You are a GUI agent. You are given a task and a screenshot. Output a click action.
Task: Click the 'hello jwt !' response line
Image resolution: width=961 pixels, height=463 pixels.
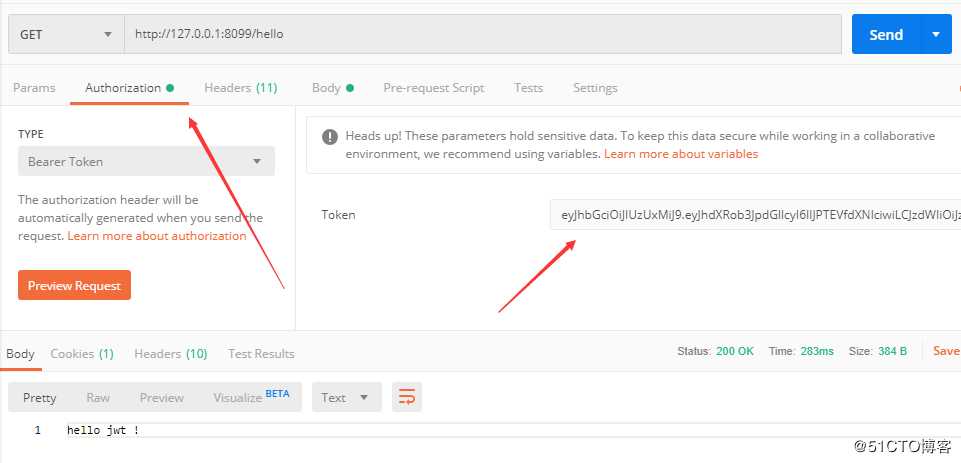pyautogui.click(x=103, y=430)
